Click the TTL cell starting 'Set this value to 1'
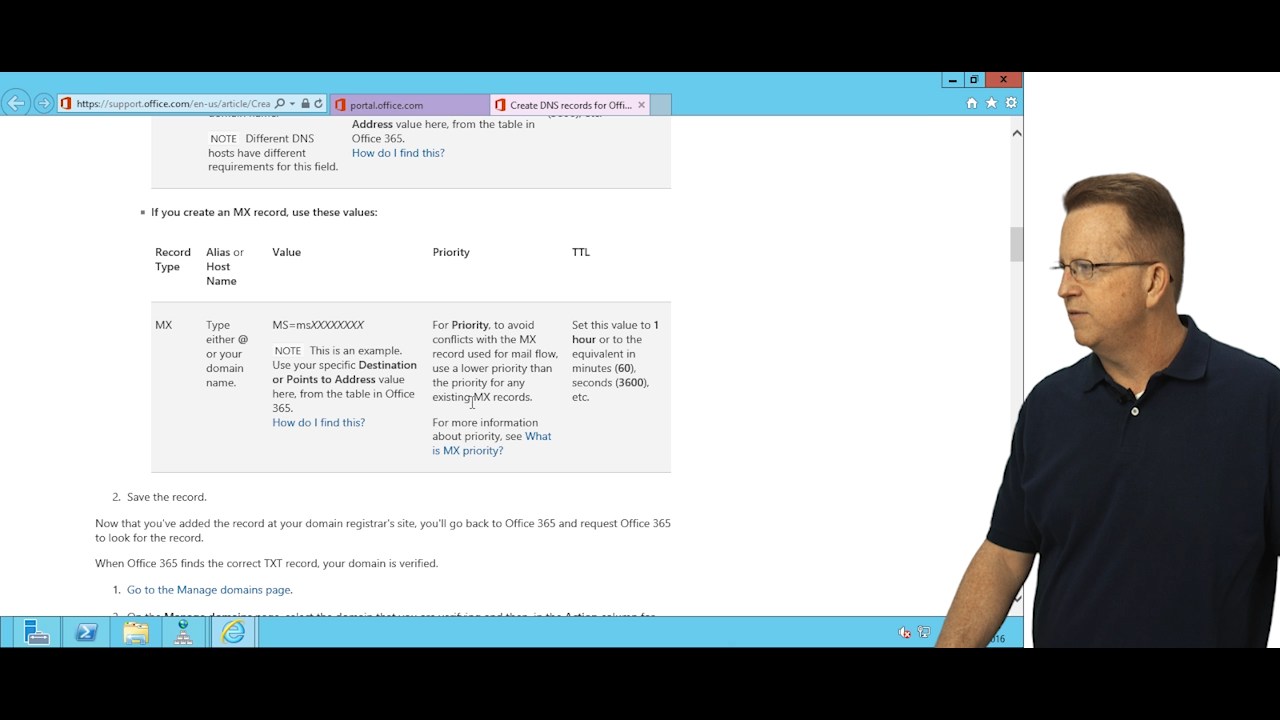1280x720 pixels. [x=615, y=361]
